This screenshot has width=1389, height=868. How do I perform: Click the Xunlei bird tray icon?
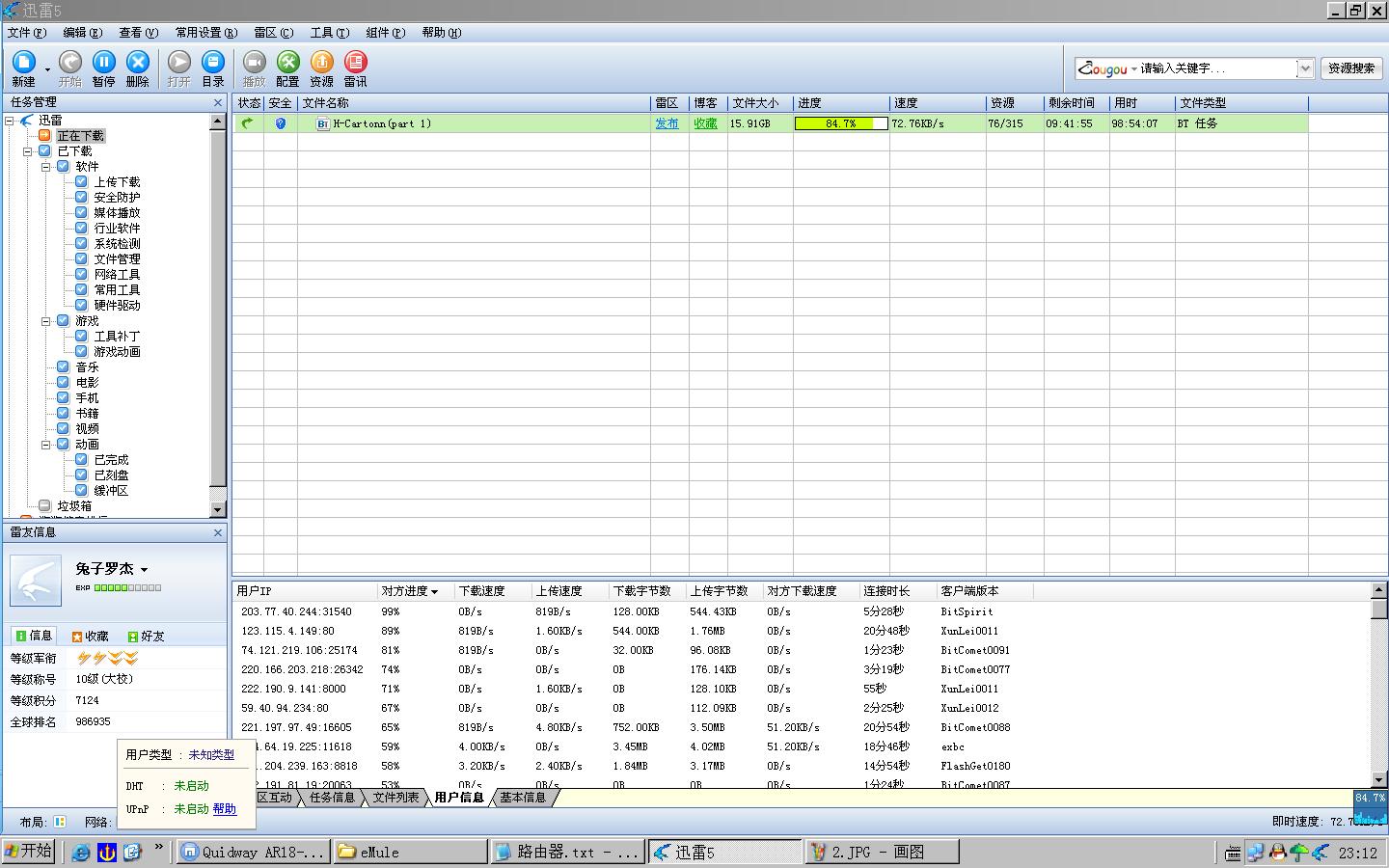pyautogui.click(x=1321, y=853)
